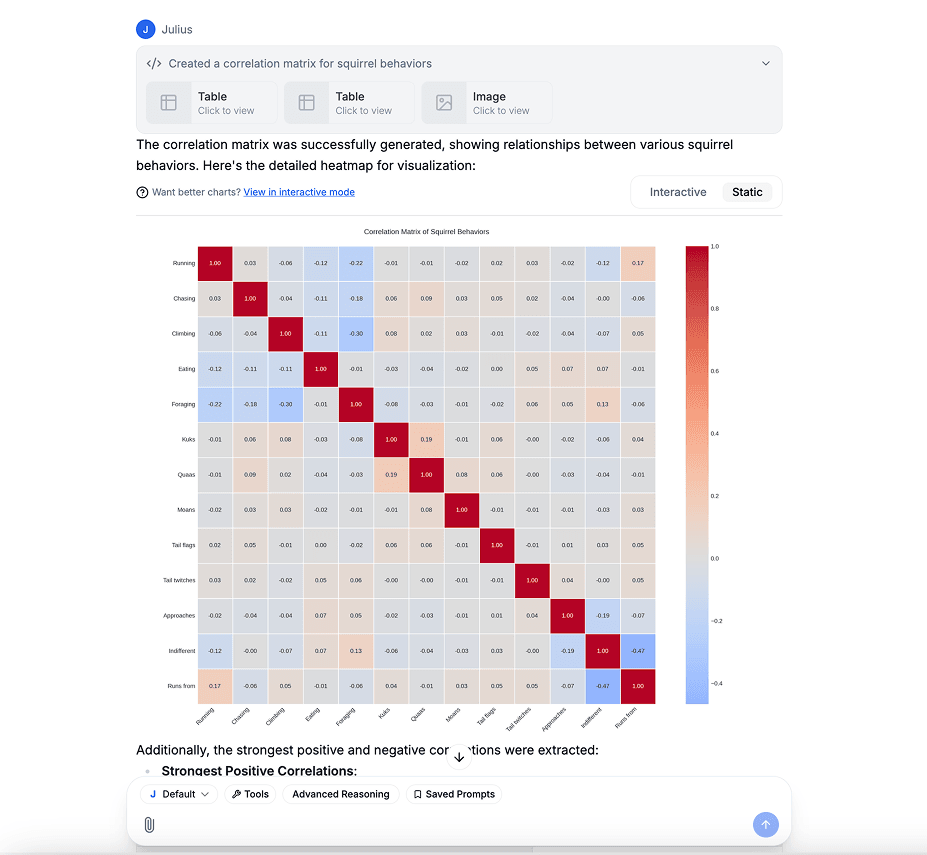Open the Image result preview icon
This screenshot has height=855, width=927.
(x=444, y=102)
